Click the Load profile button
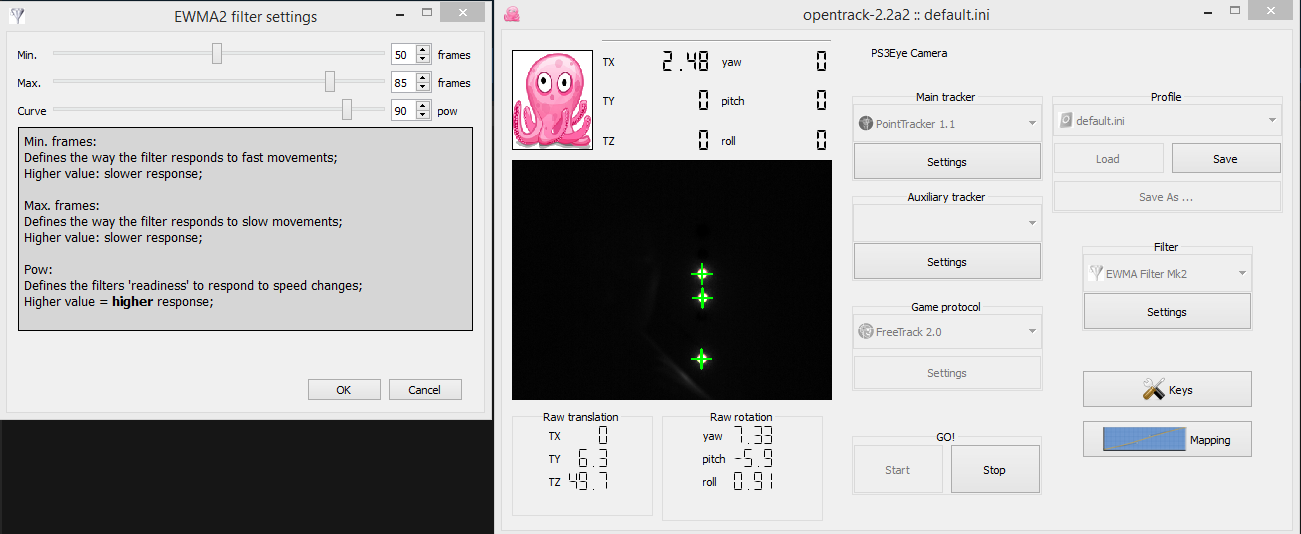 tap(1108, 159)
